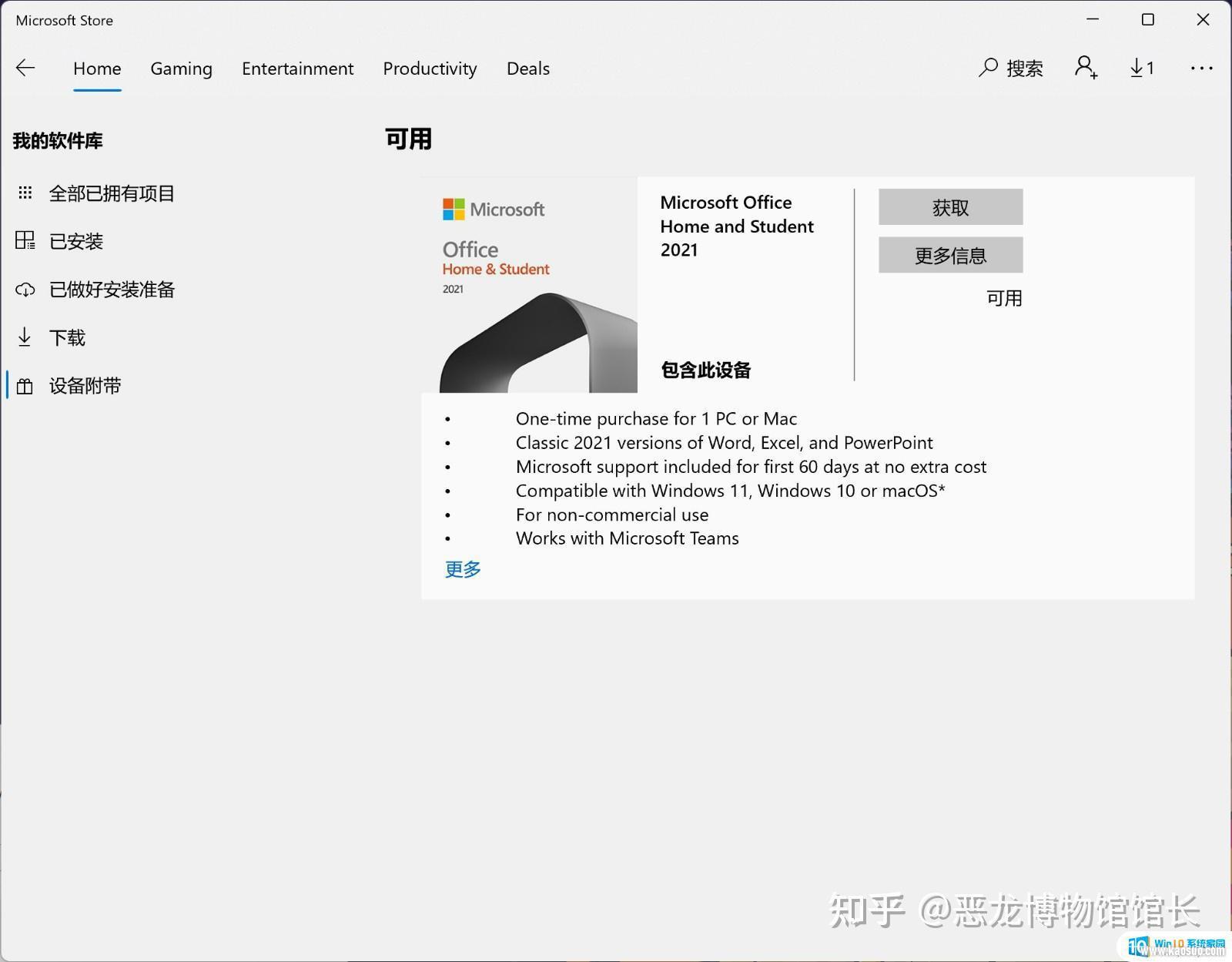The height and width of the screenshot is (962, 1232).
Task: Click 'One-time purchase for 1 PC or Mac'
Action: tap(656, 419)
